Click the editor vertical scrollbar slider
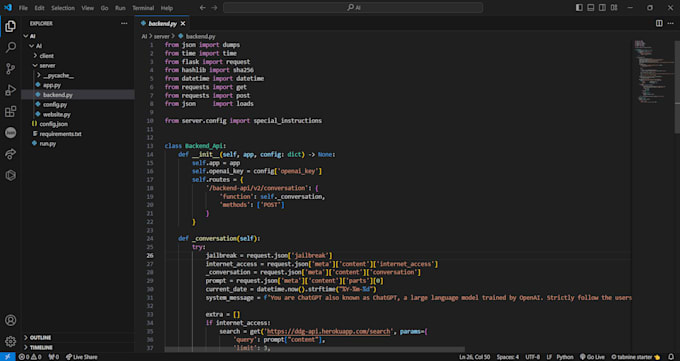The width and height of the screenshot is (680, 361). point(677,87)
